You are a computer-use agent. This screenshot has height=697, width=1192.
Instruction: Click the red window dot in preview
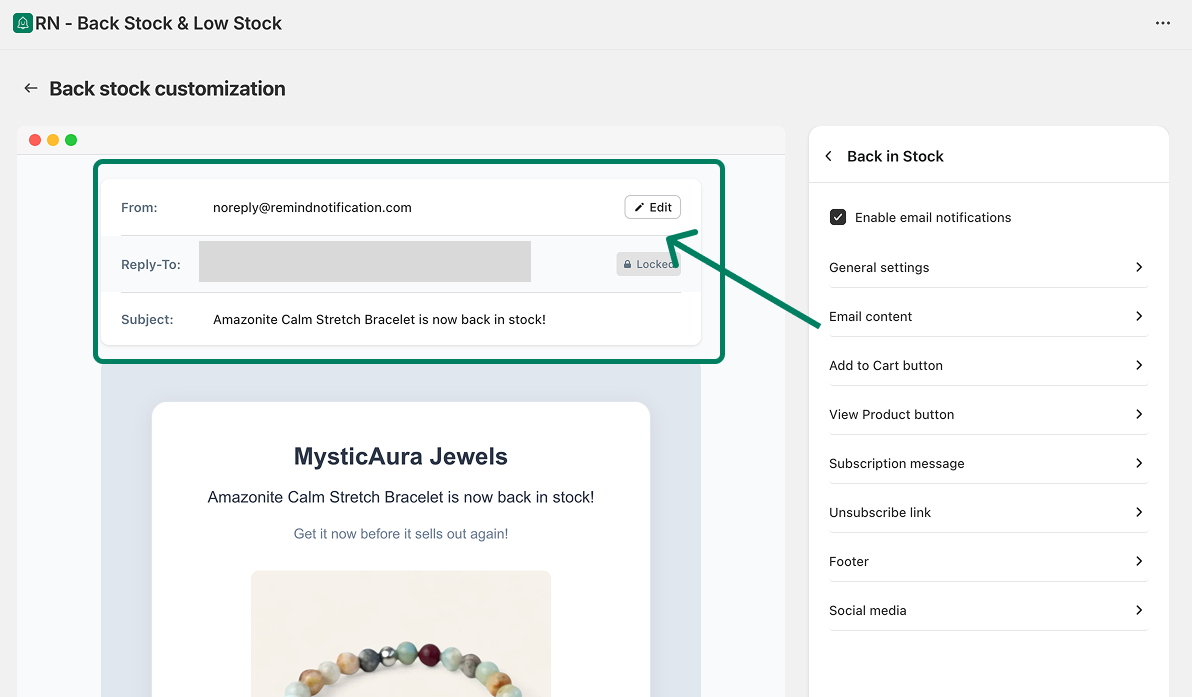[x=35, y=140]
